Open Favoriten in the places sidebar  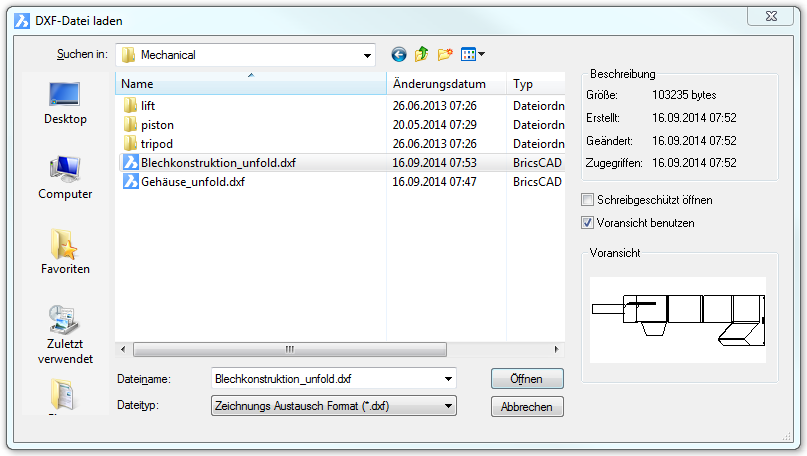(x=66, y=251)
